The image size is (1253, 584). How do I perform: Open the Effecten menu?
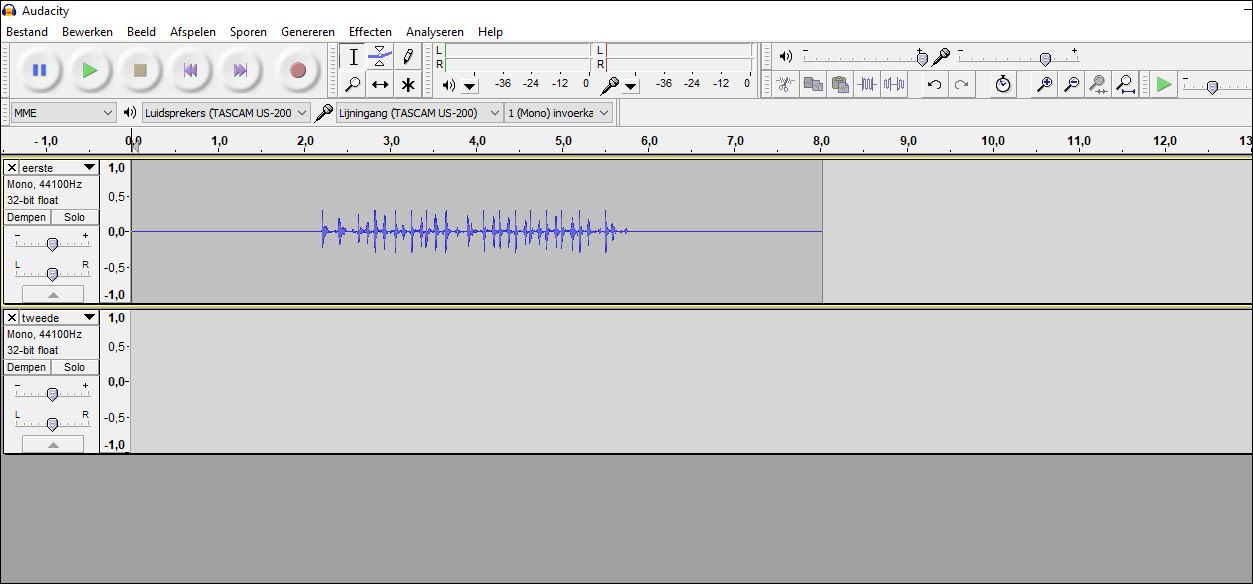[370, 32]
